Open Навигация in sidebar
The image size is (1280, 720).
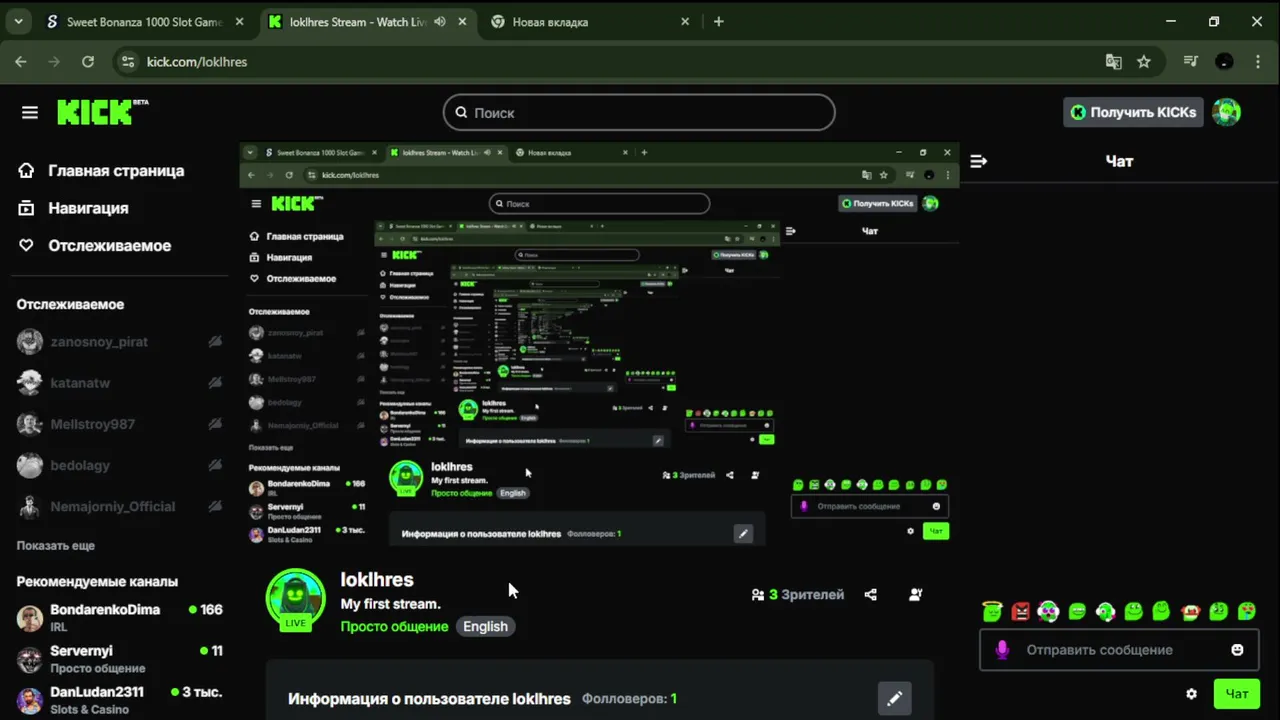coord(73,208)
